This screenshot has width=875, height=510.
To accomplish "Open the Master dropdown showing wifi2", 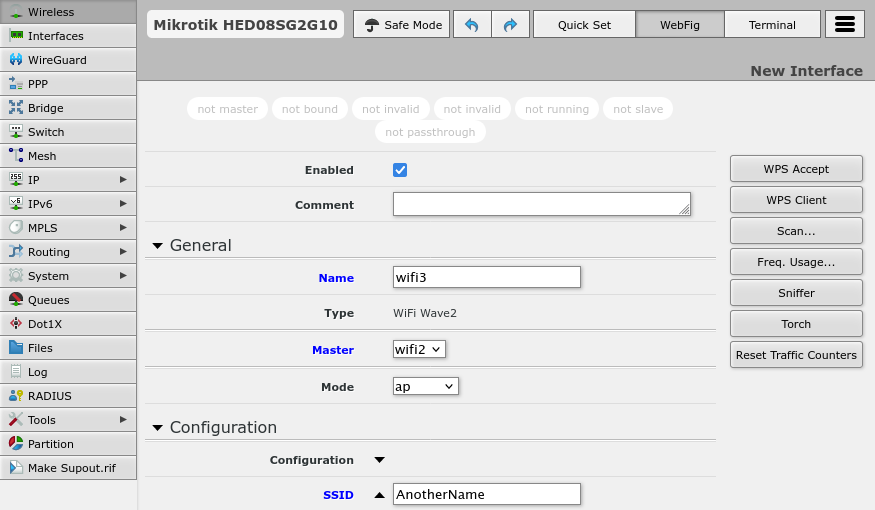I will (419, 349).
